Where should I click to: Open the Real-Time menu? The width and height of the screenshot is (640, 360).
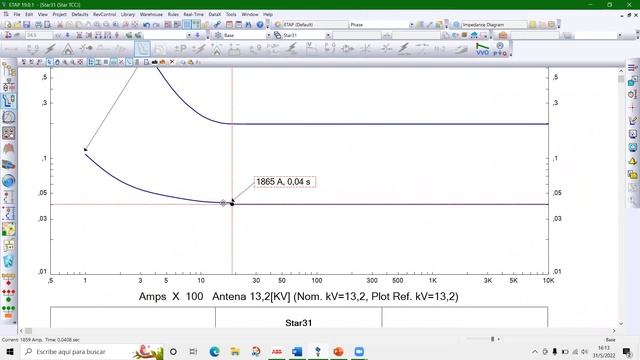click(x=193, y=14)
